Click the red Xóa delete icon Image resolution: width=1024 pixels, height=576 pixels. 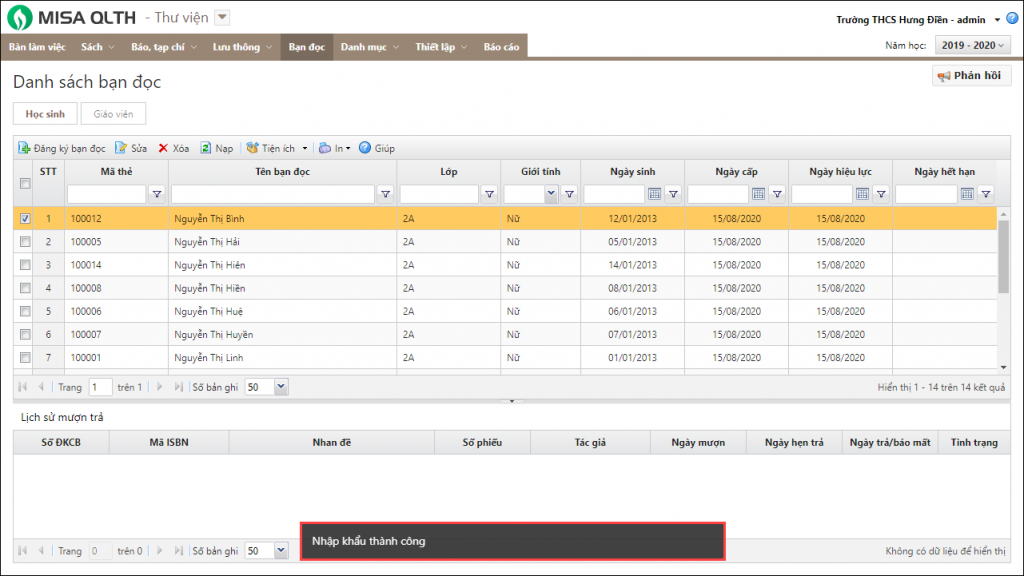pyautogui.click(x=163, y=148)
